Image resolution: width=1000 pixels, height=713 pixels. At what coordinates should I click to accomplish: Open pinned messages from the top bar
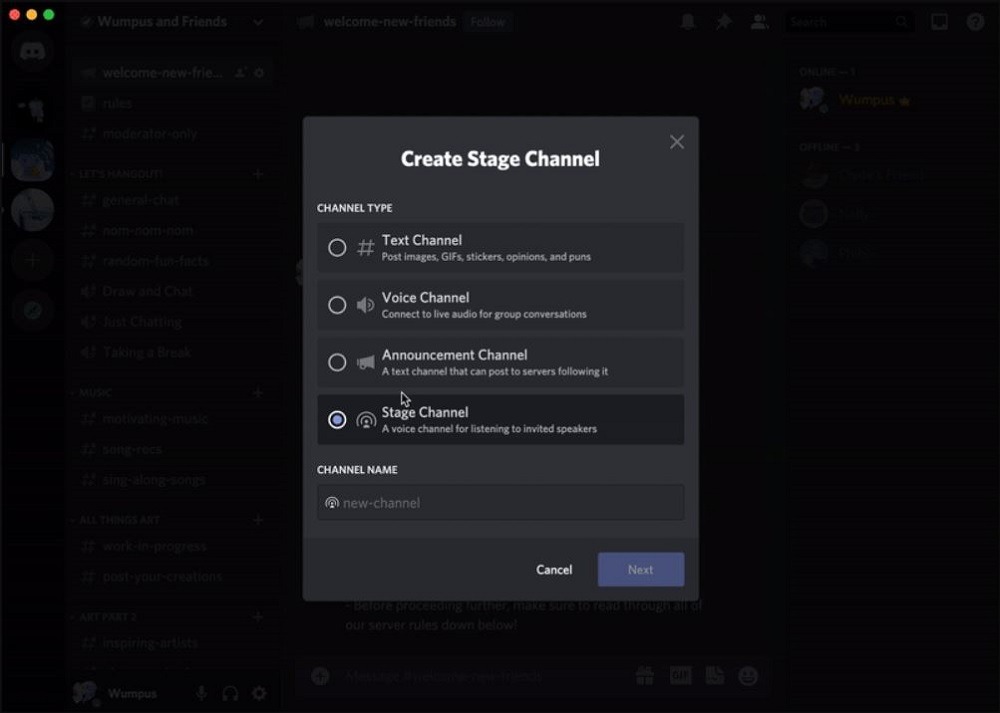point(723,21)
